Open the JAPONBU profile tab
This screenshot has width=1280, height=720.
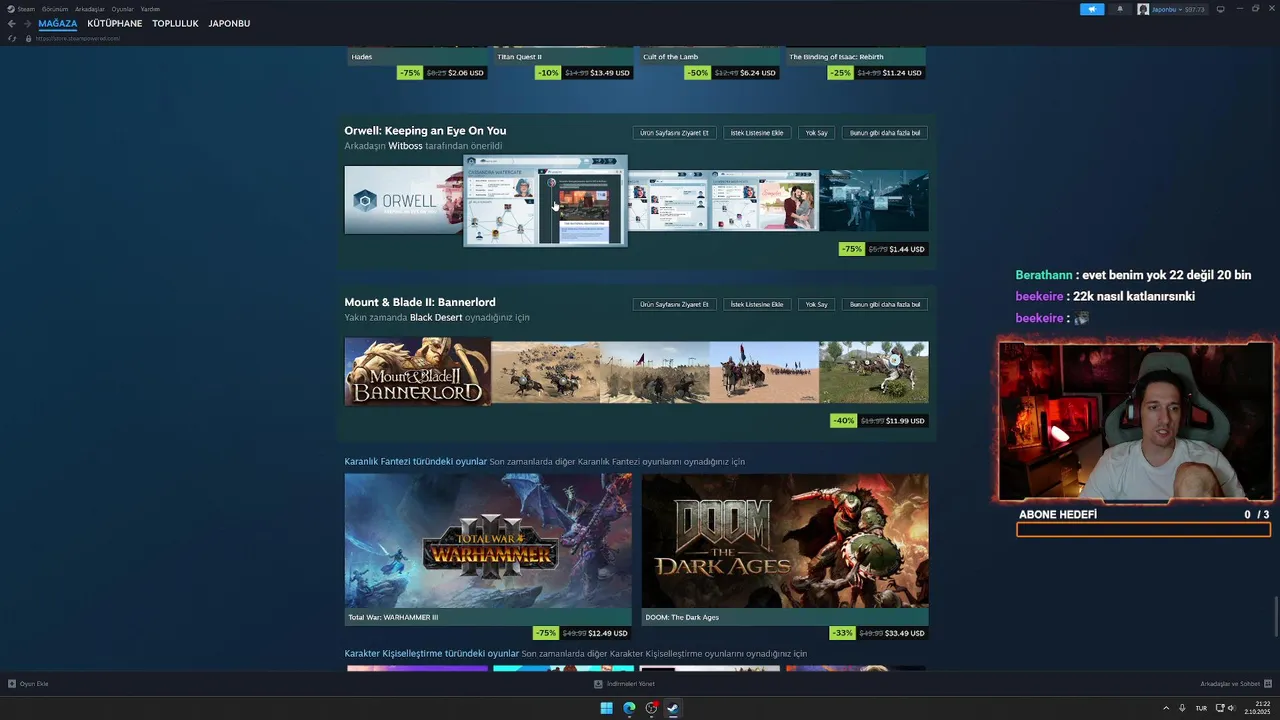[x=229, y=23]
